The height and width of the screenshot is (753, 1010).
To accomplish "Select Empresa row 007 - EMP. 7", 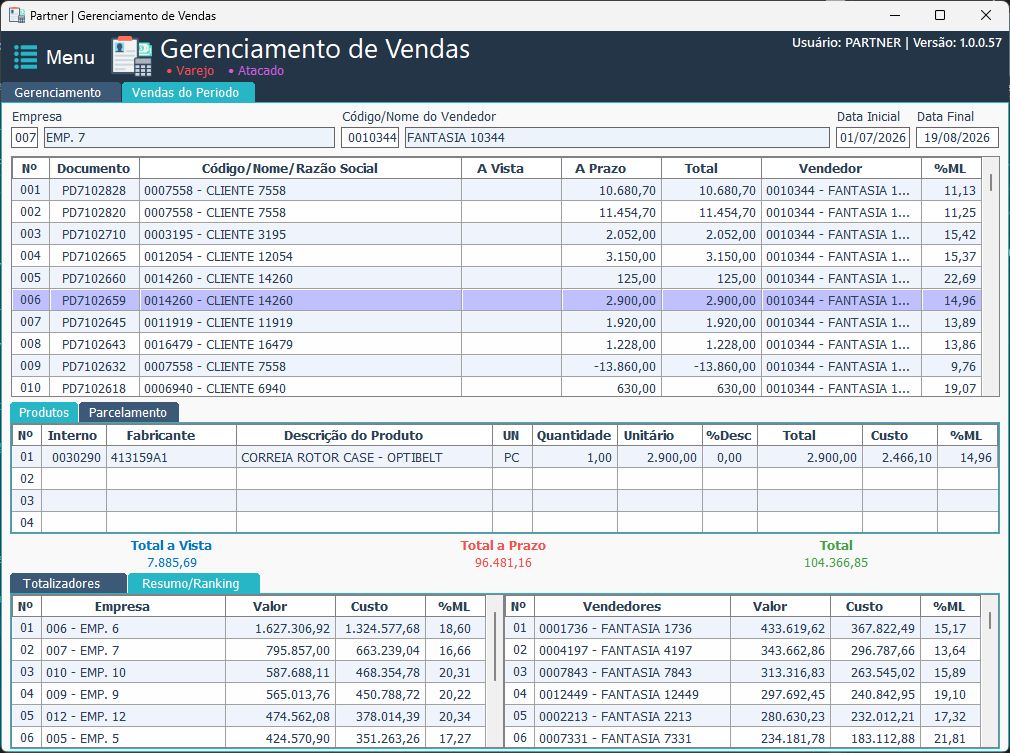I will 250,651.
